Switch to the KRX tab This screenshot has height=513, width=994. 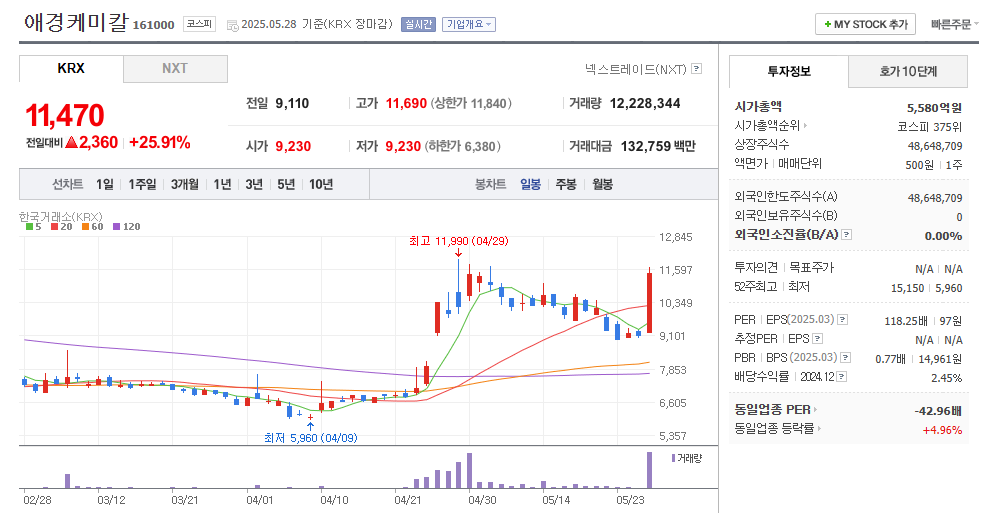pyautogui.click(x=71, y=68)
